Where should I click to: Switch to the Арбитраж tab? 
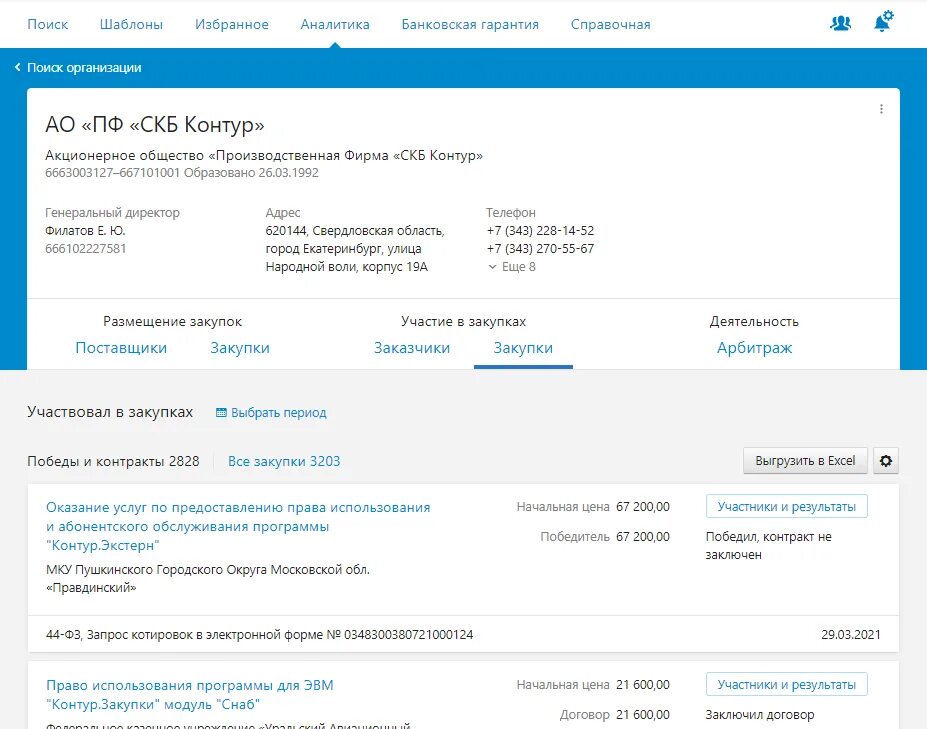tap(754, 348)
